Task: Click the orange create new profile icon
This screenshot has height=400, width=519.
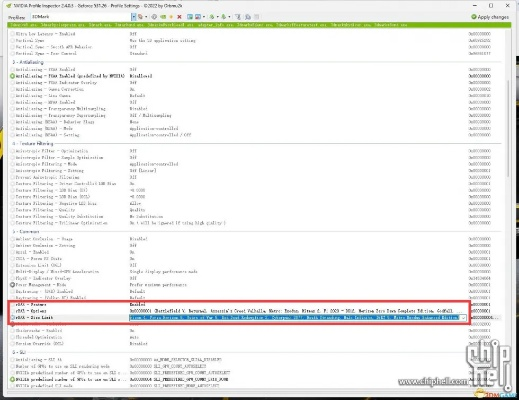Action: pos(171,17)
